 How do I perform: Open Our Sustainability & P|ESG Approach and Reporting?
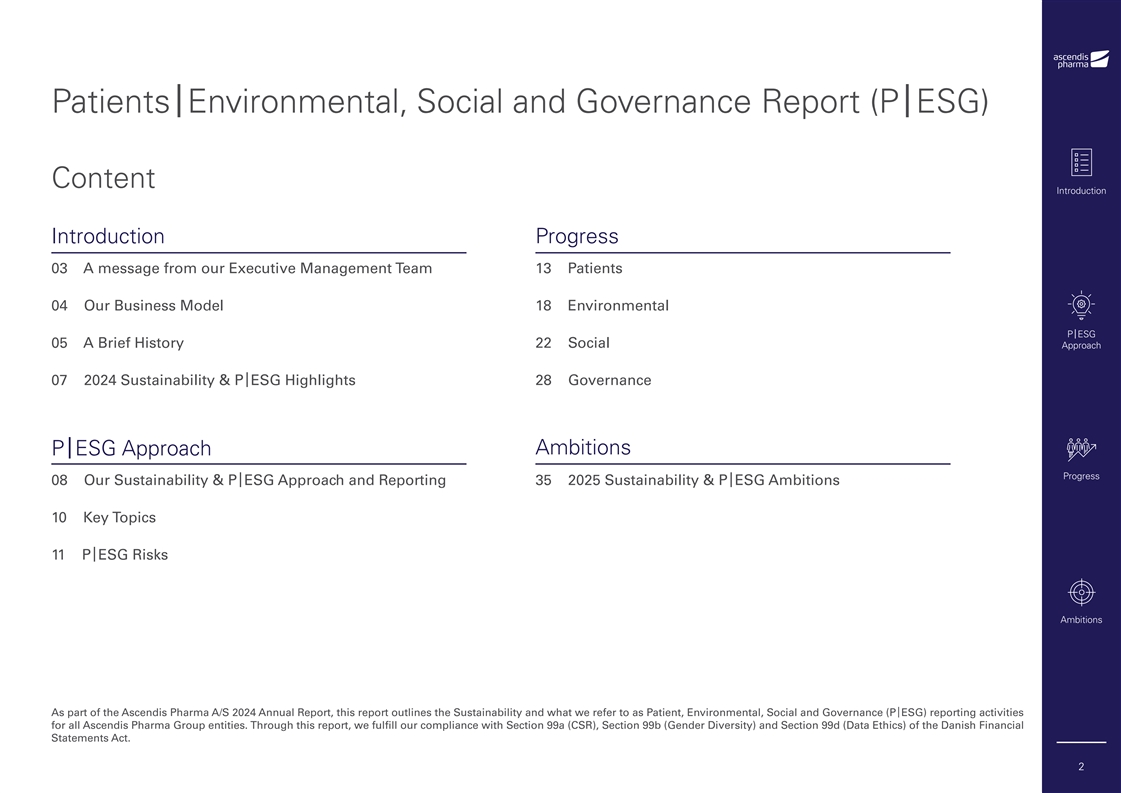264,480
